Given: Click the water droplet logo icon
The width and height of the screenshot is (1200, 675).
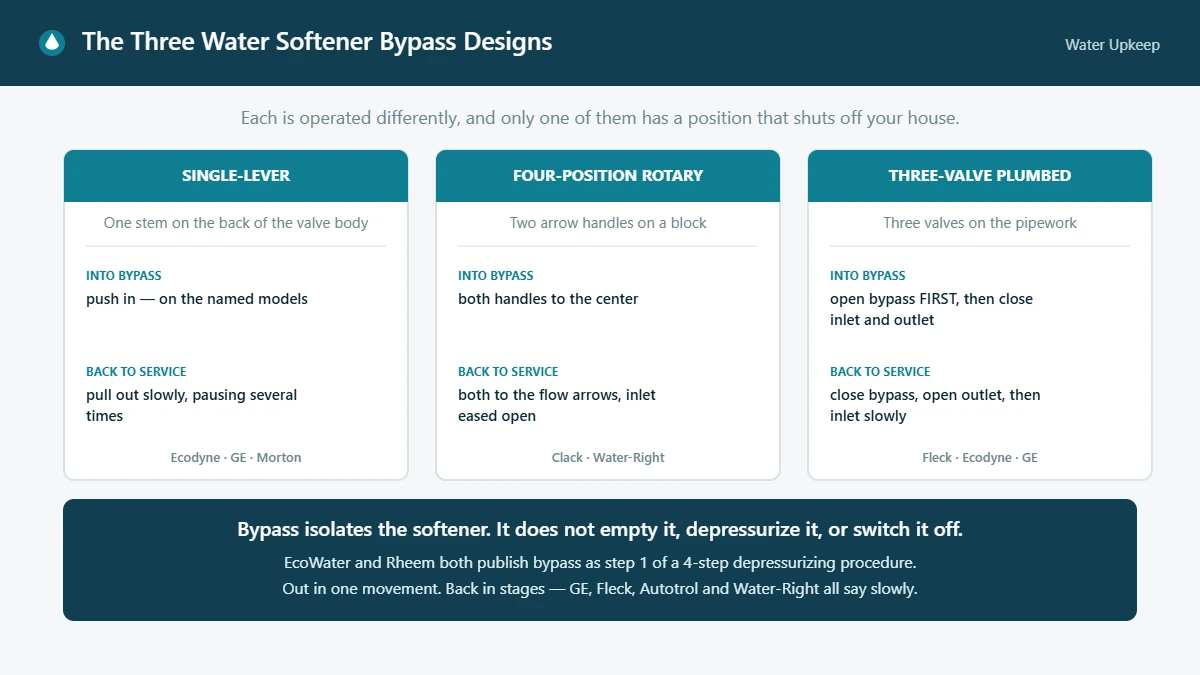Looking at the screenshot, I should point(51,43).
